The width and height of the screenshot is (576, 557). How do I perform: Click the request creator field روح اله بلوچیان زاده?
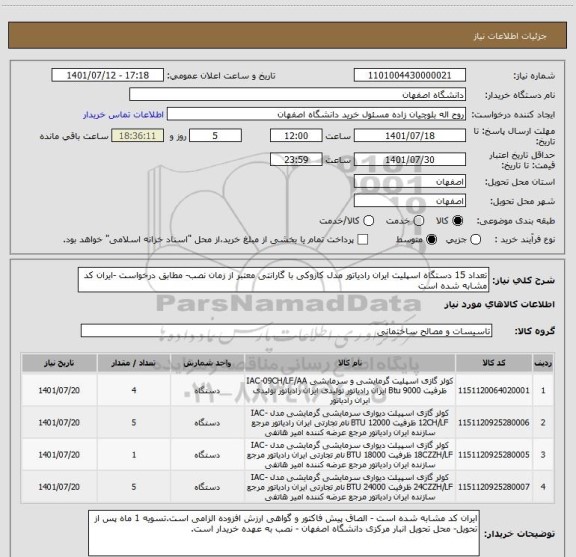click(x=316, y=114)
